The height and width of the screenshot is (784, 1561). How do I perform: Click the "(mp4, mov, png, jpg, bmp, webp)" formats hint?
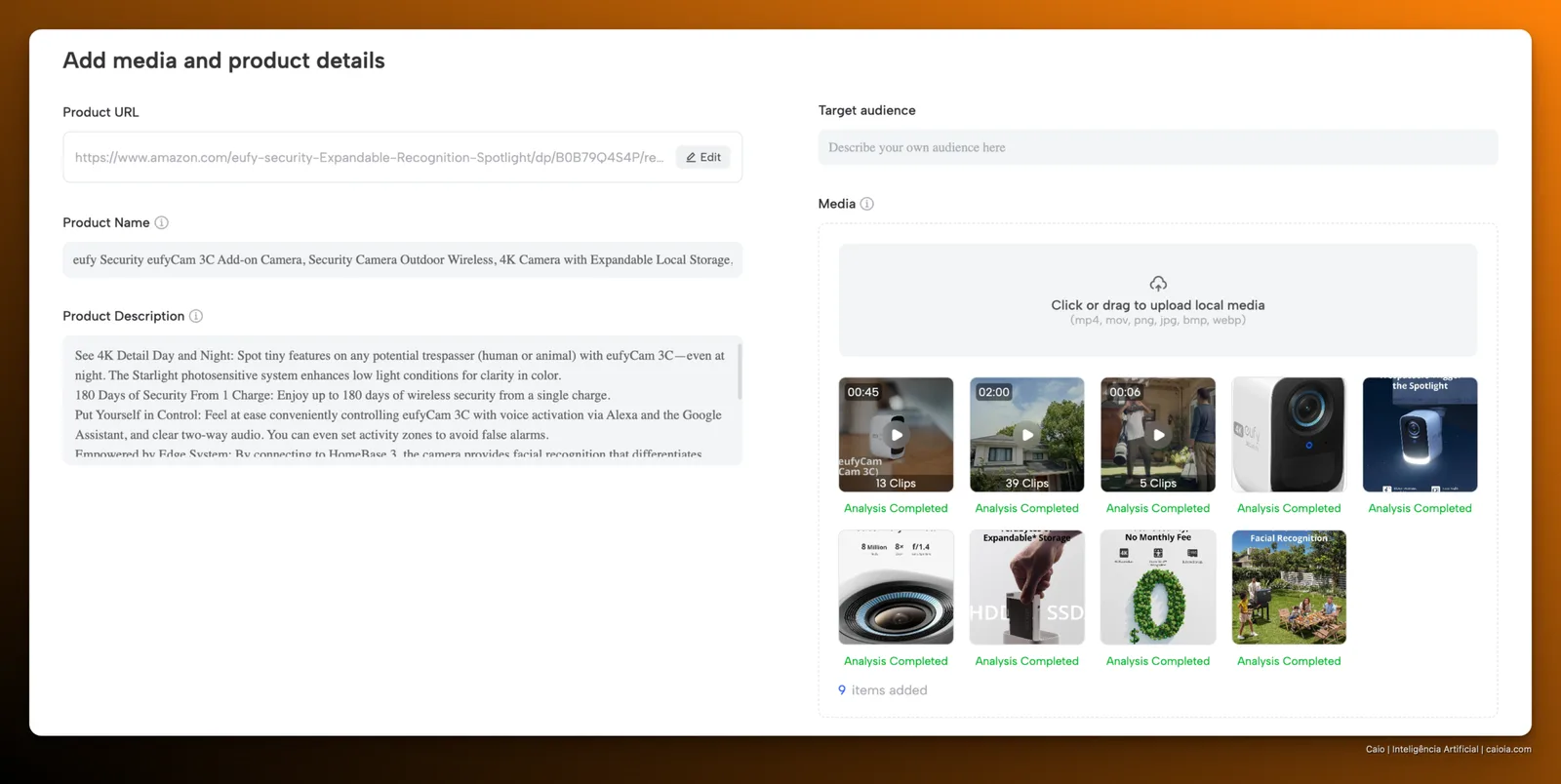coord(1158,321)
